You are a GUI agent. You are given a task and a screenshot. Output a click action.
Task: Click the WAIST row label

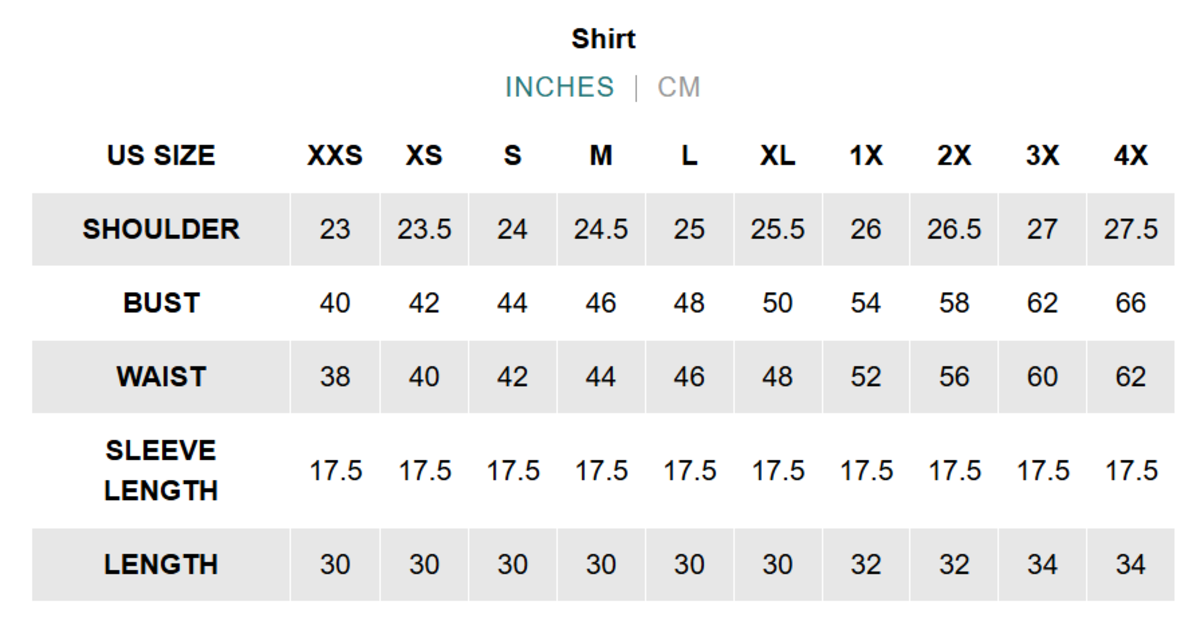(161, 377)
